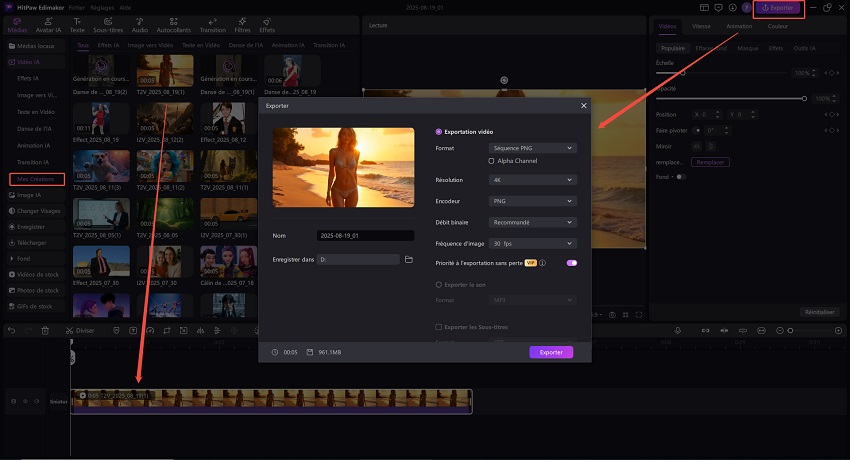Screen dimensions: 850x460
Task: Click the trash delete icon in timeline toolbar
Action: point(45,331)
